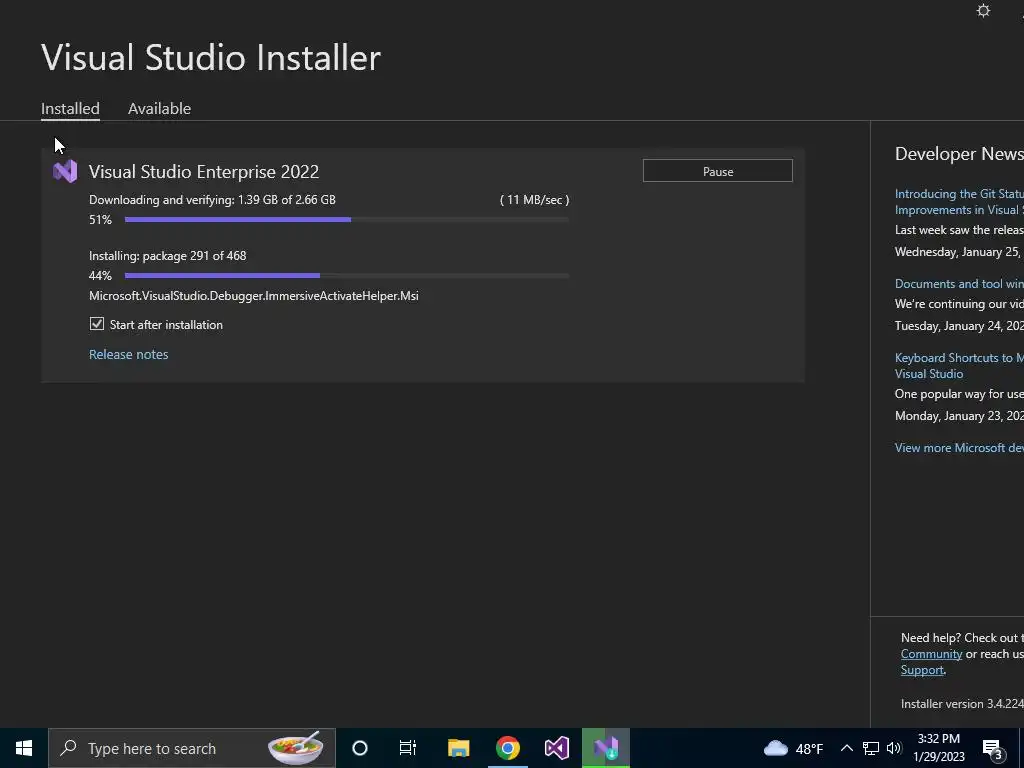Screen dimensions: 1024x768
Task: Switch to the Installed tab
Action: click(x=71, y=108)
